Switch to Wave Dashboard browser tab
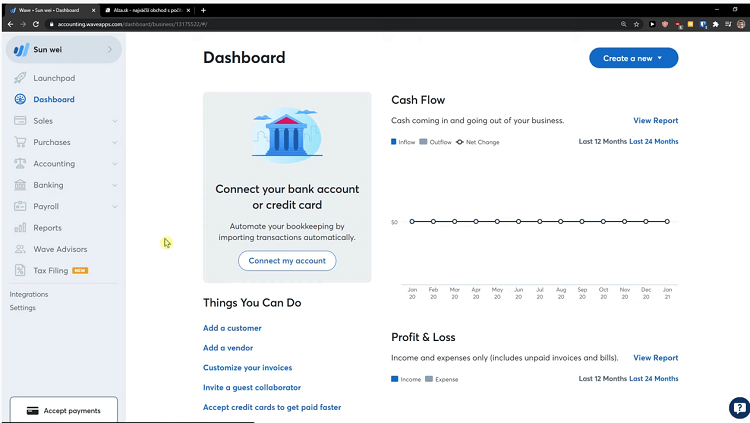 click(x=52, y=10)
